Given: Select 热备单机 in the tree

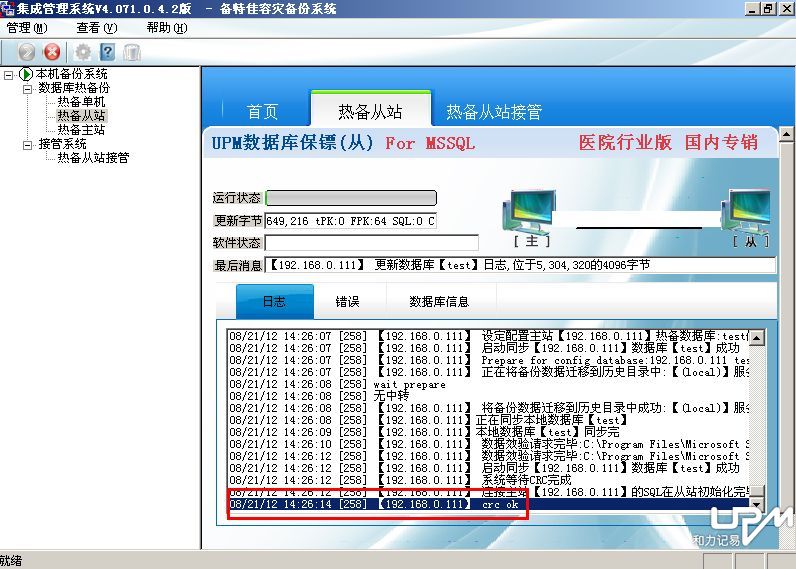Looking at the screenshot, I should (81, 102).
